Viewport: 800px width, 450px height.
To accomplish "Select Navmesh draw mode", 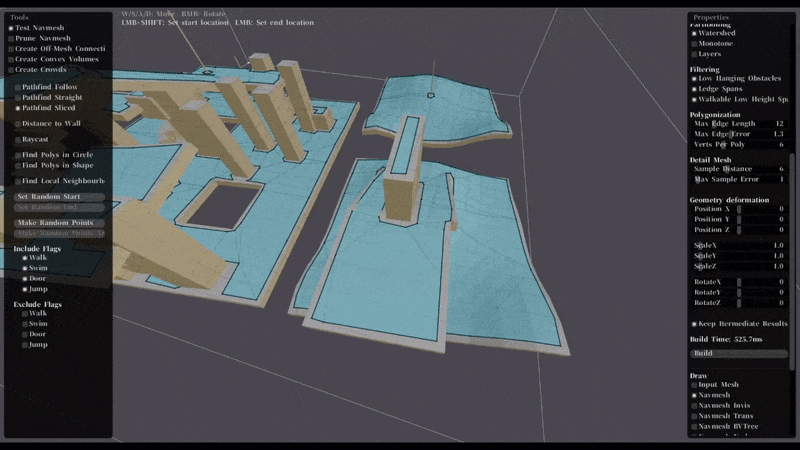I will click(x=711, y=395).
